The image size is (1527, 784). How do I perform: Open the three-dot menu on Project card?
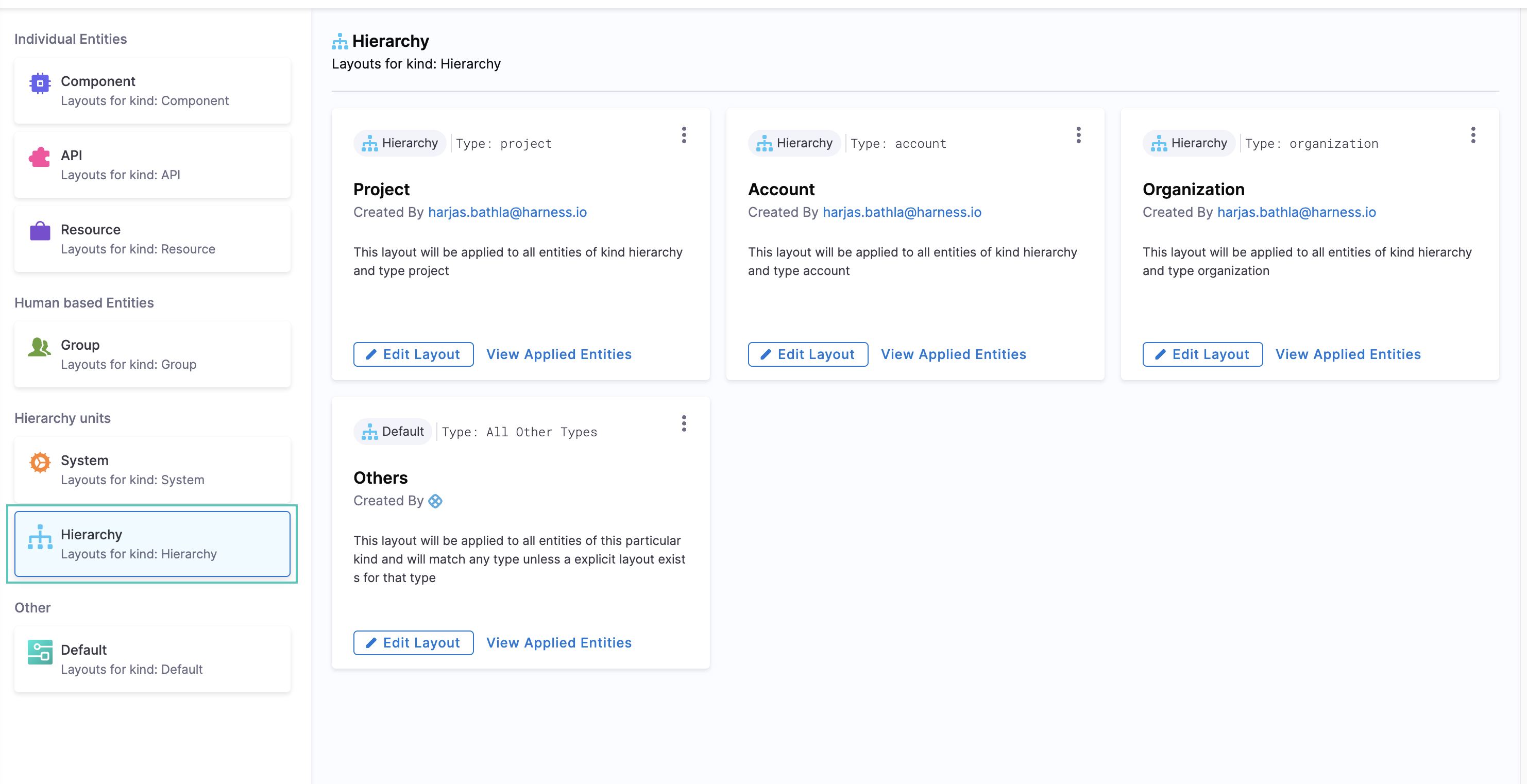coord(684,135)
